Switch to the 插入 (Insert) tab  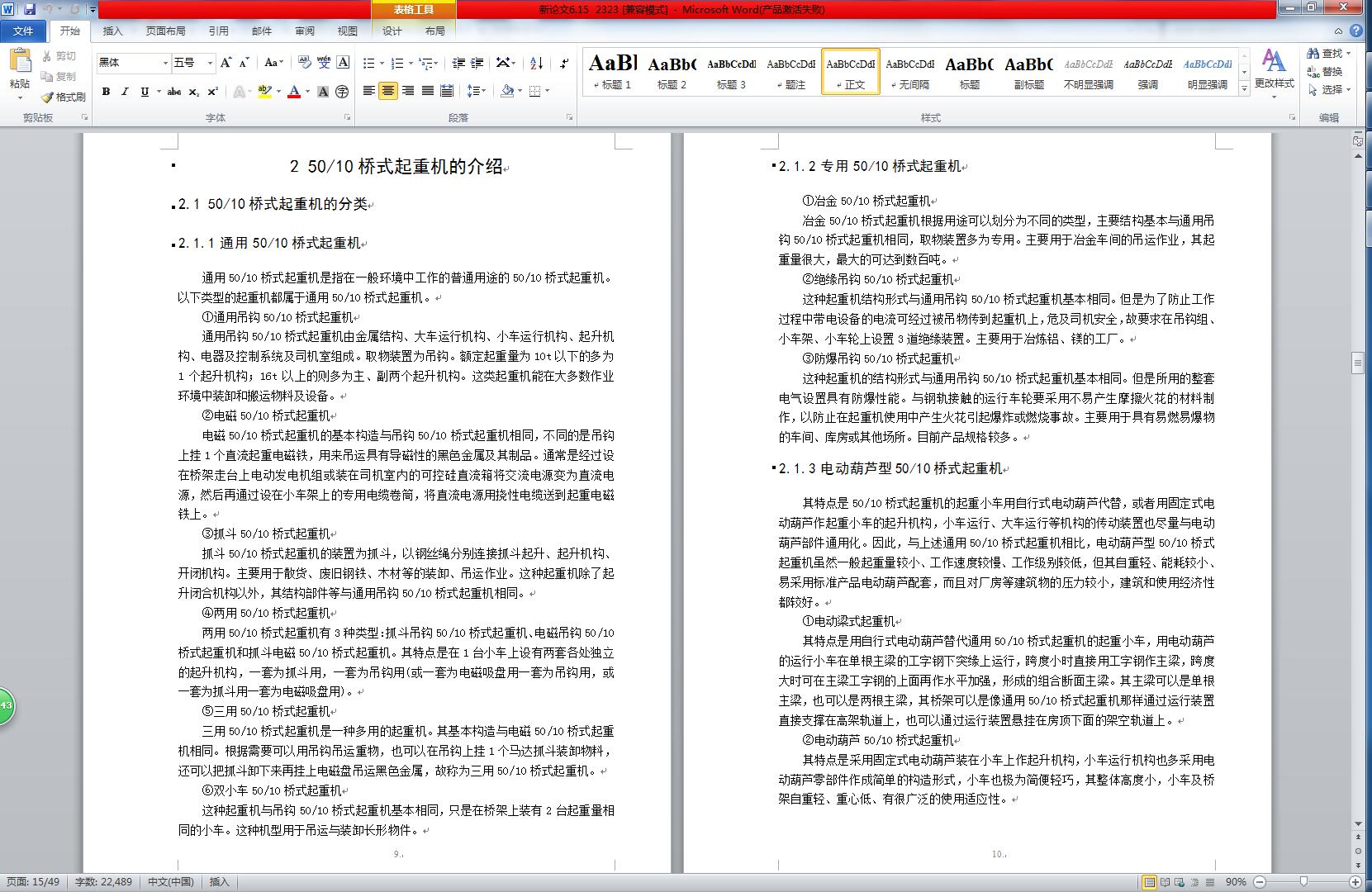pyautogui.click(x=112, y=31)
